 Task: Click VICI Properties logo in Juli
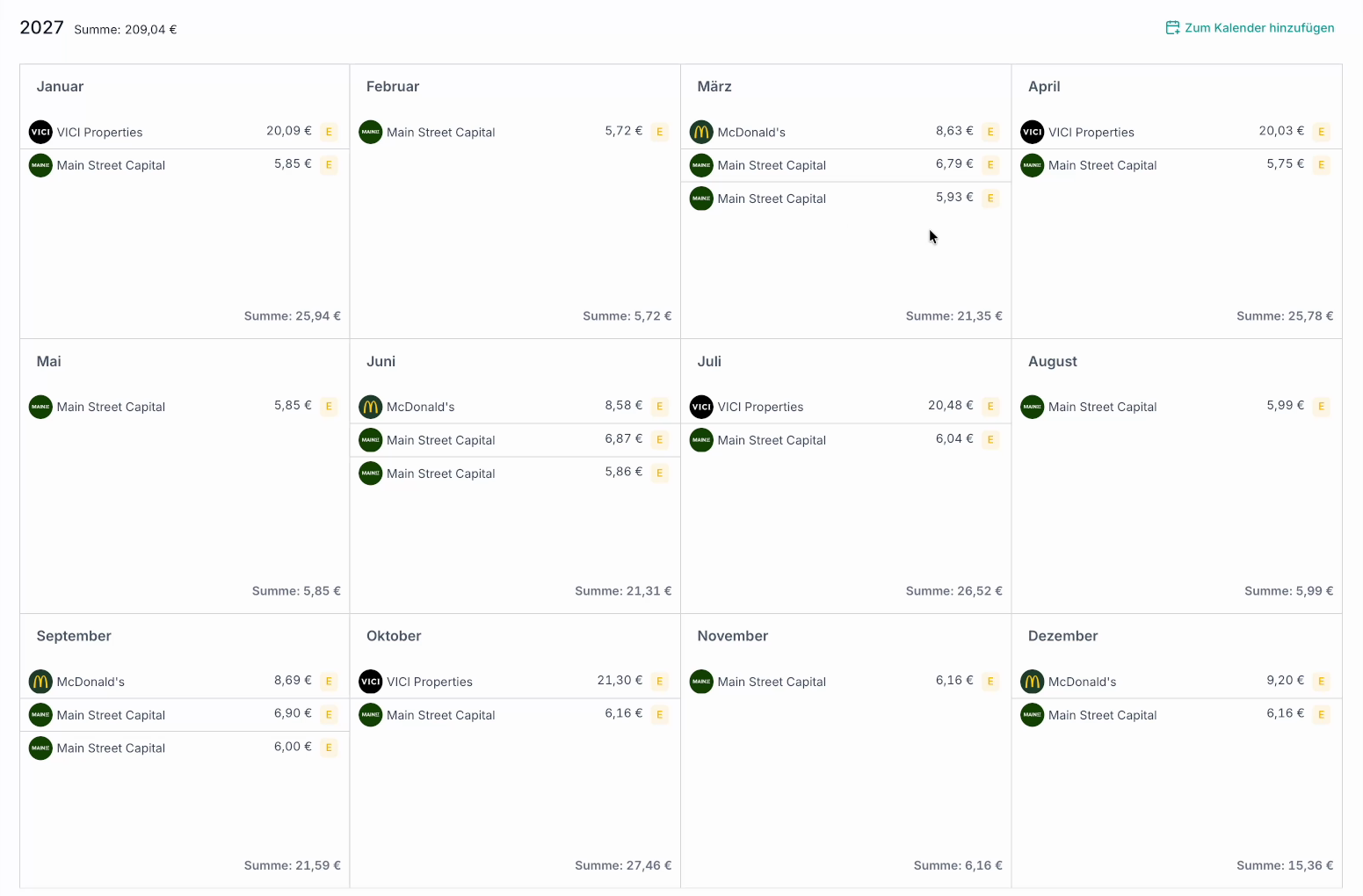point(701,407)
